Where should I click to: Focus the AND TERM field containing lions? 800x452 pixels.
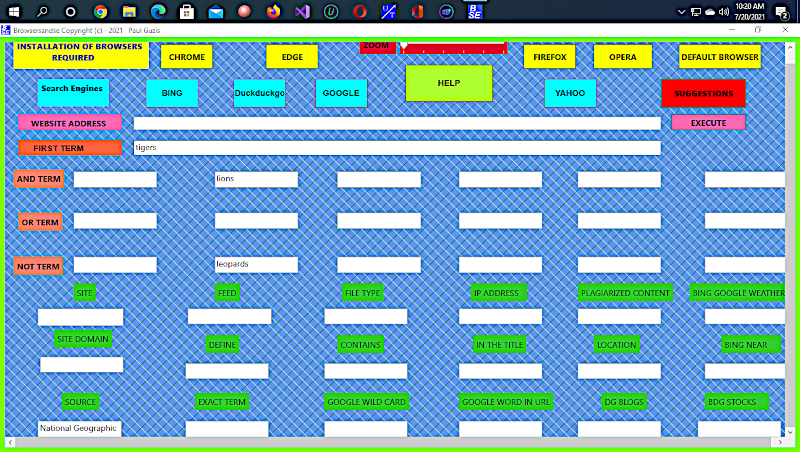pyautogui.click(x=256, y=179)
